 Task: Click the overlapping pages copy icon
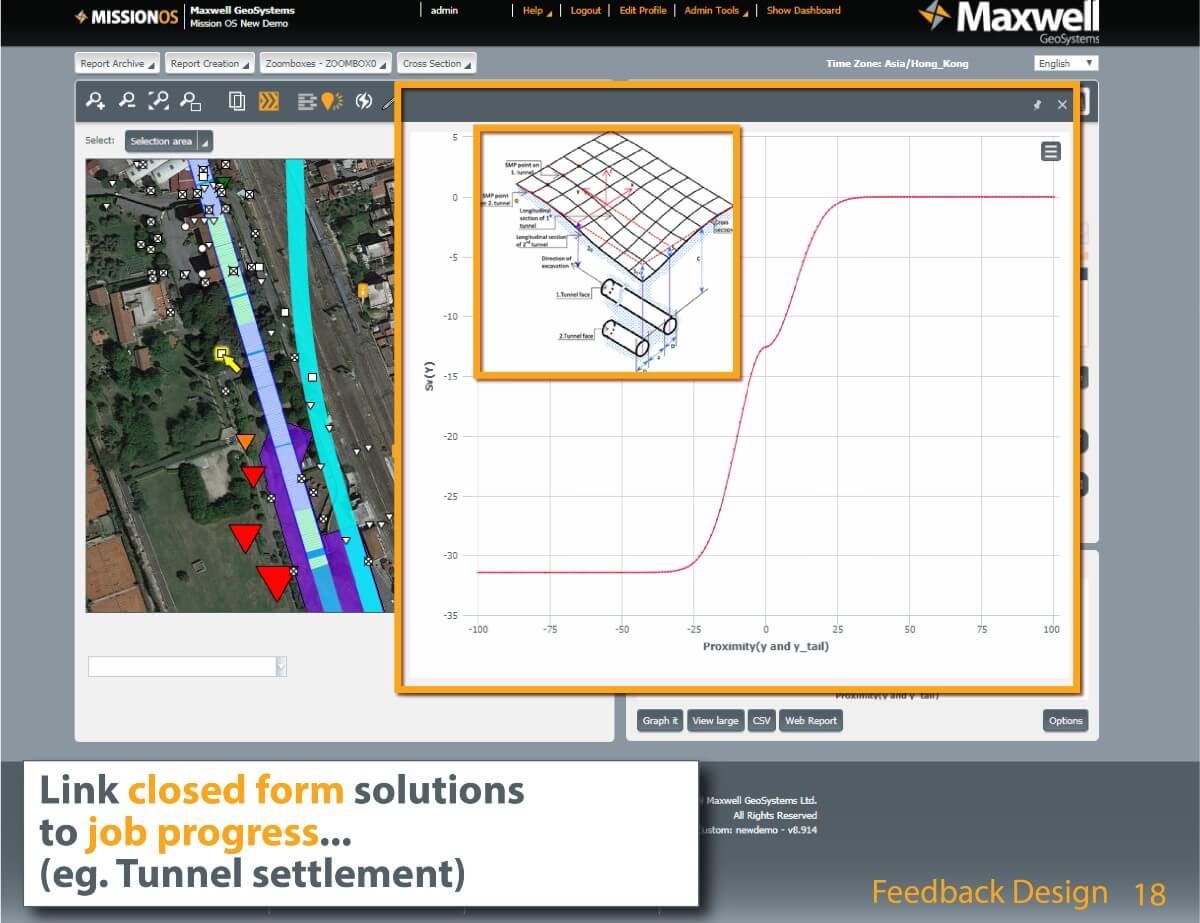pyautogui.click(x=237, y=101)
